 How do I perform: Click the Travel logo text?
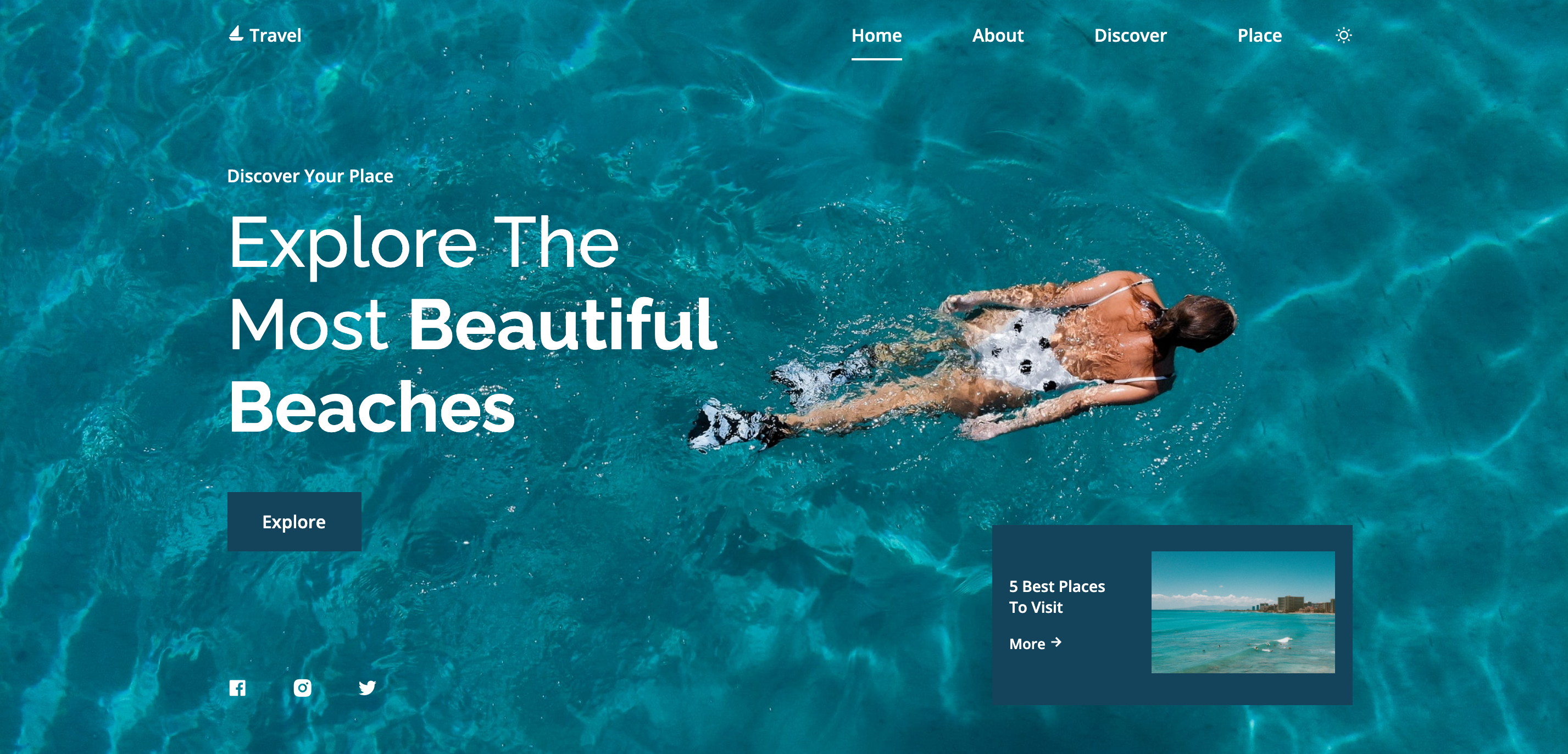275,35
